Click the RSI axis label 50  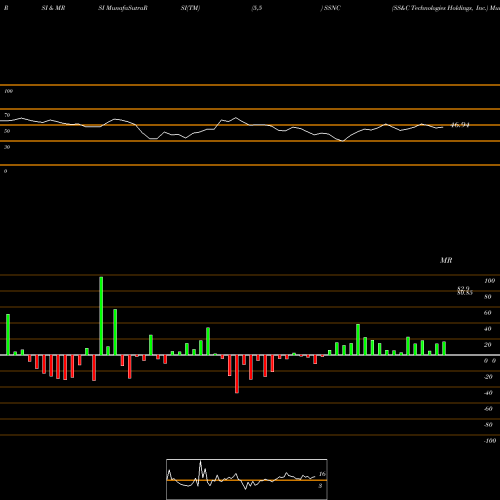pyautogui.click(x=7, y=131)
